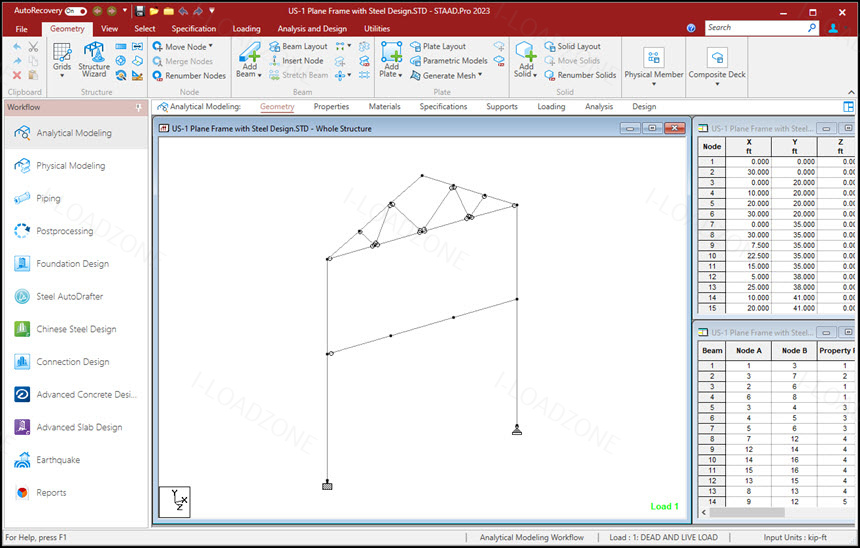Click the open folder icon in title bar
The height and width of the screenshot is (548, 860).
(x=154, y=11)
